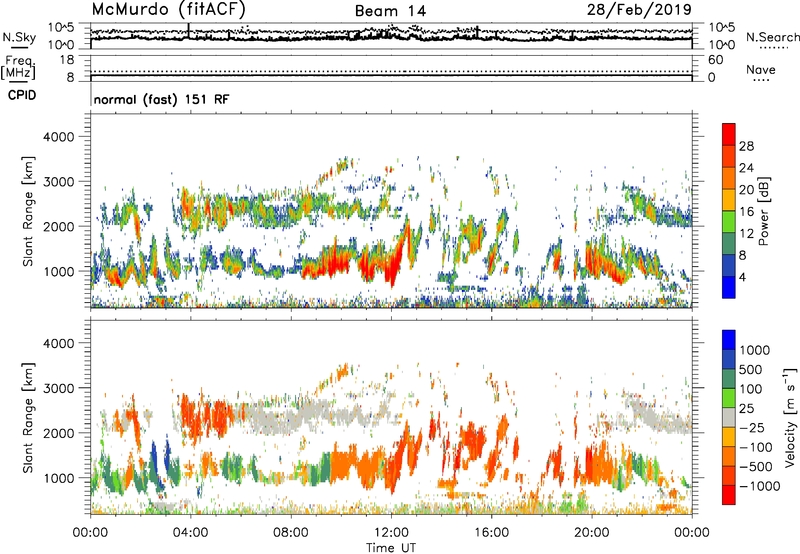Click the gray segment of Velocity colorbar
Screen dimensions: 800x554
[729, 417]
